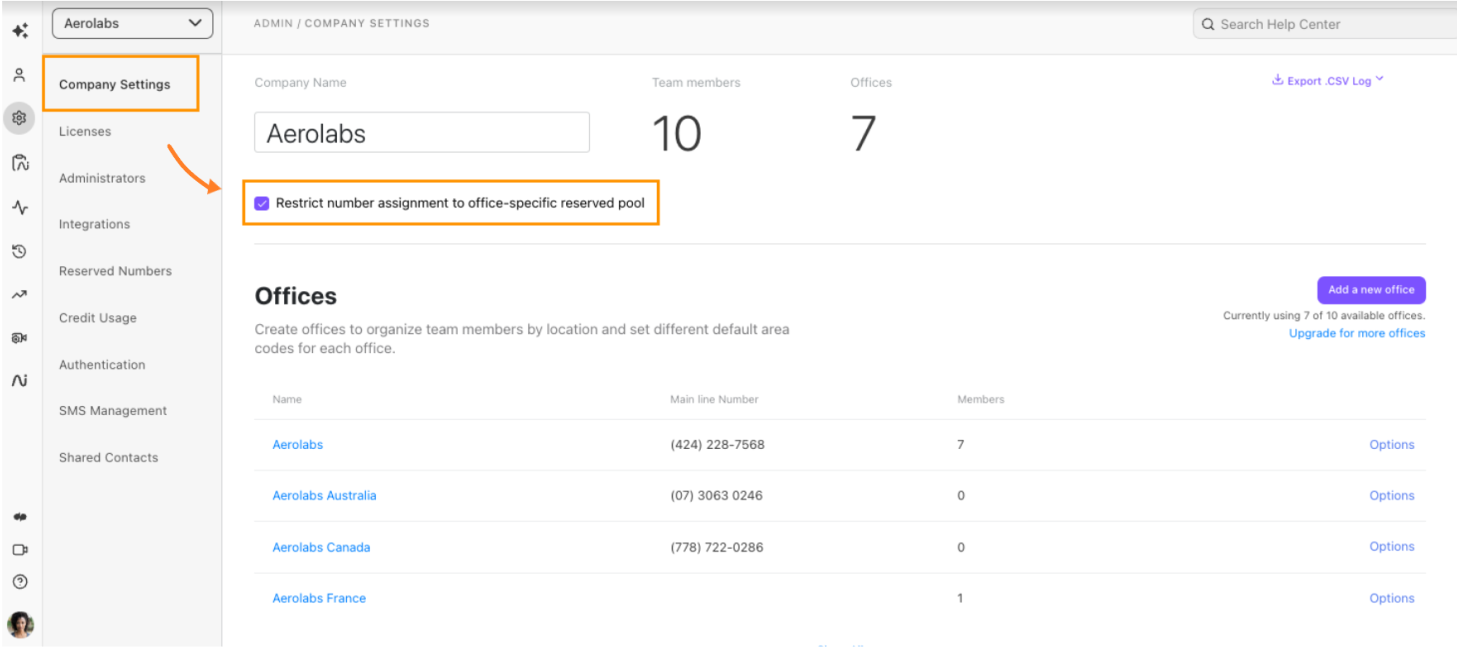
Task: Open the video camera meetings icon
Action: (19, 549)
